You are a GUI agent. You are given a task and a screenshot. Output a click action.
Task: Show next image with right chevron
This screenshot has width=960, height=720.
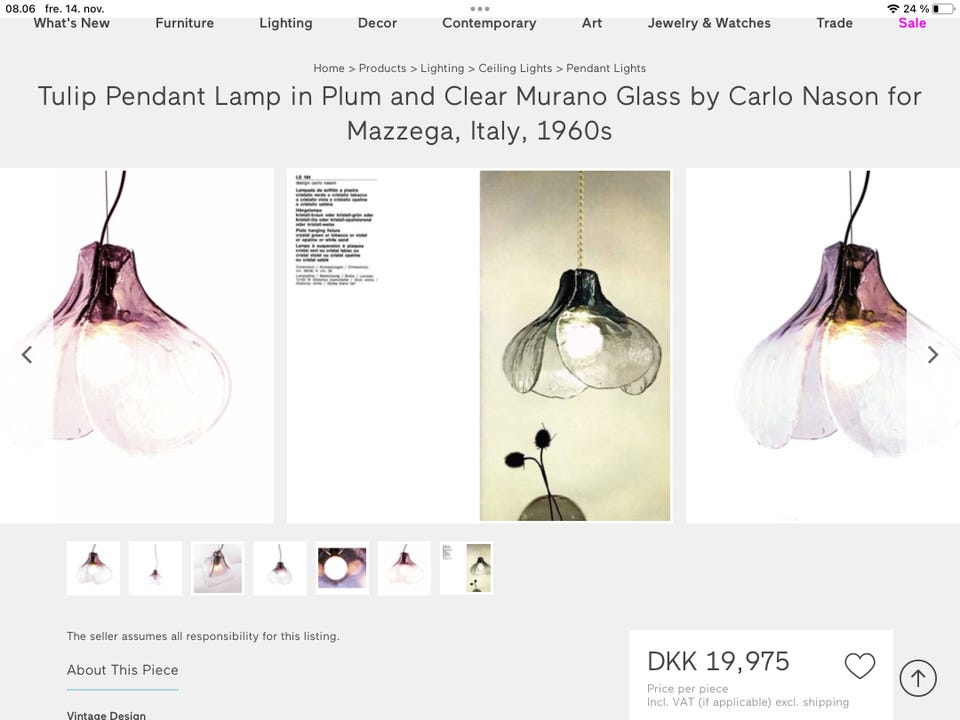(x=932, y=354)
